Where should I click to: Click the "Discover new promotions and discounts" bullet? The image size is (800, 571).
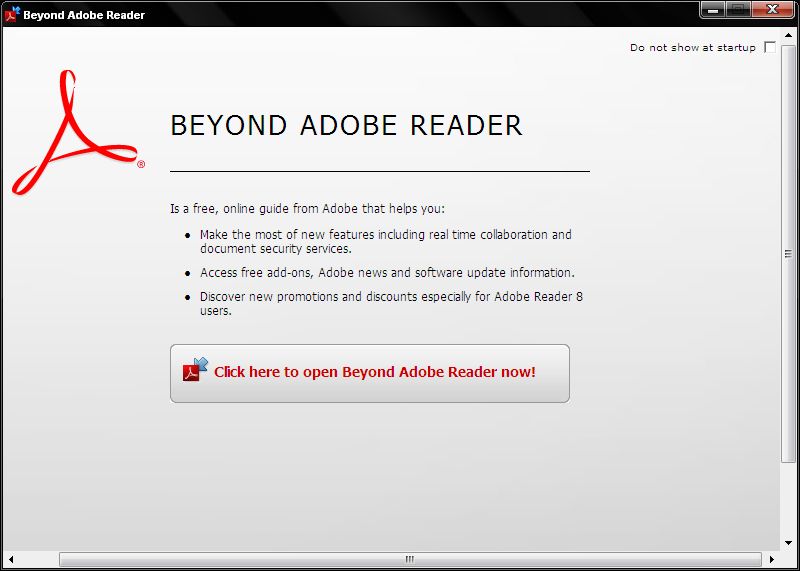[x=391, y=303]
